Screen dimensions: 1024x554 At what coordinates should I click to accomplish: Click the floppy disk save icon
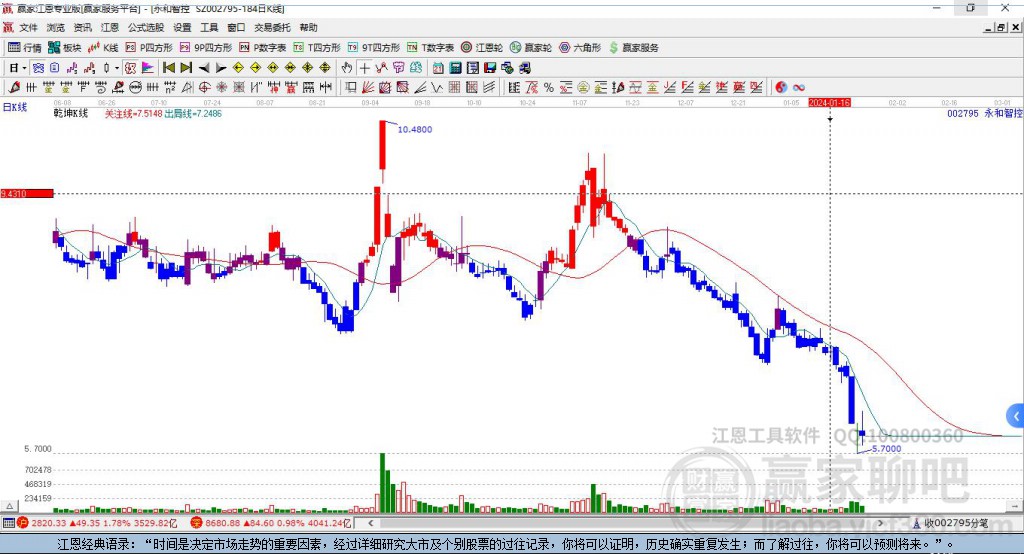pos(490,68)
